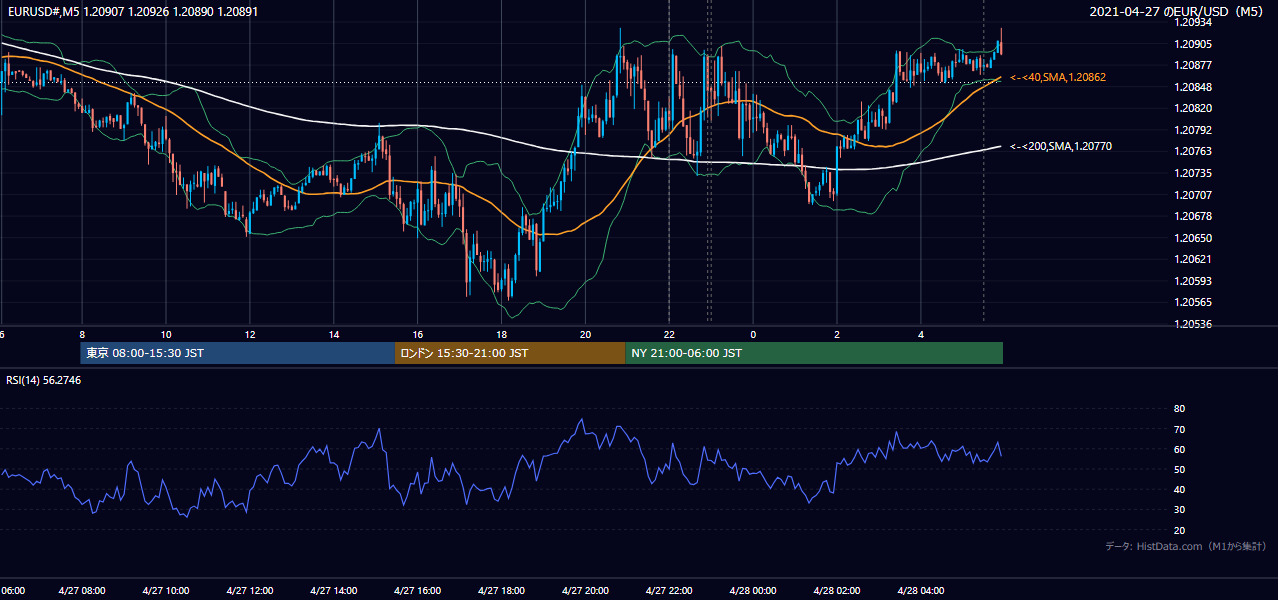Click the 50 level on the RSI scale
This screenshot has height=600, width=1278.
[1179, 469]
